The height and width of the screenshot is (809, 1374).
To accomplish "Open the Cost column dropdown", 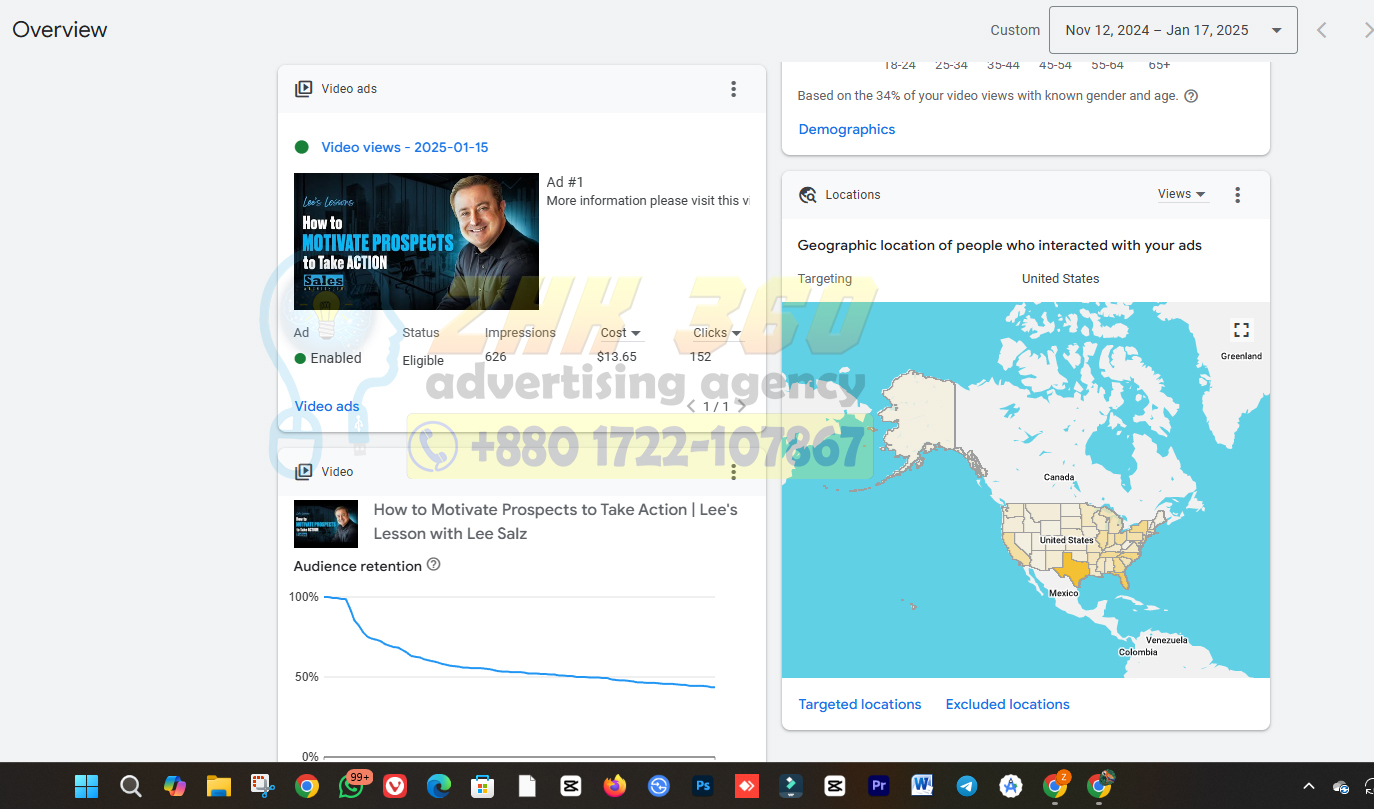I will (x=620, y=333).
